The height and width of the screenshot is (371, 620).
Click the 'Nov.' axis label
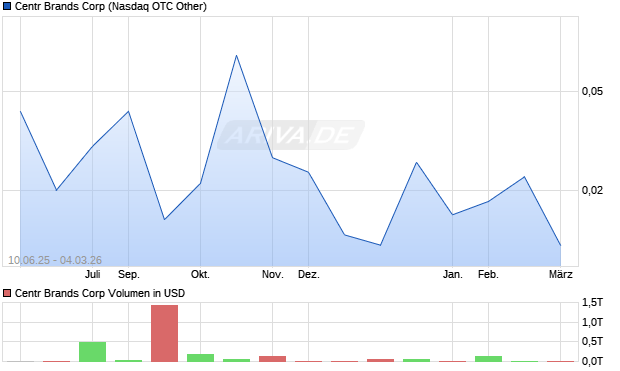pyautogui.click(x=273, y=274)
